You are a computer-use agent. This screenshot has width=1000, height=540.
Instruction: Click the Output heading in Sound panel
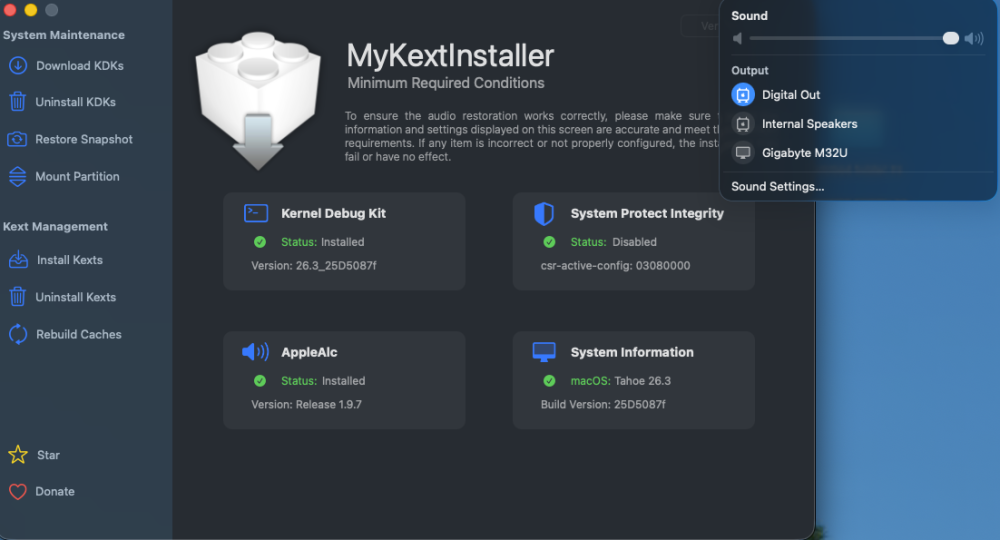(x=750, y=71)
